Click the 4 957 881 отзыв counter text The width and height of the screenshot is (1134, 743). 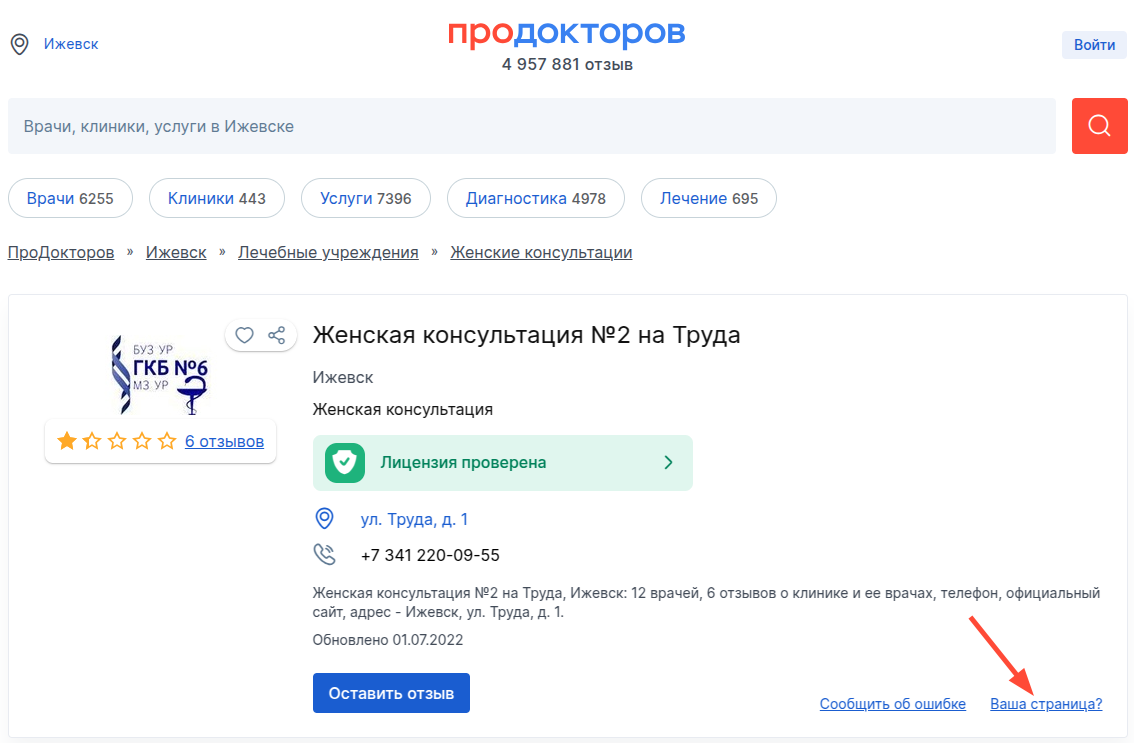tap(567, 64)
